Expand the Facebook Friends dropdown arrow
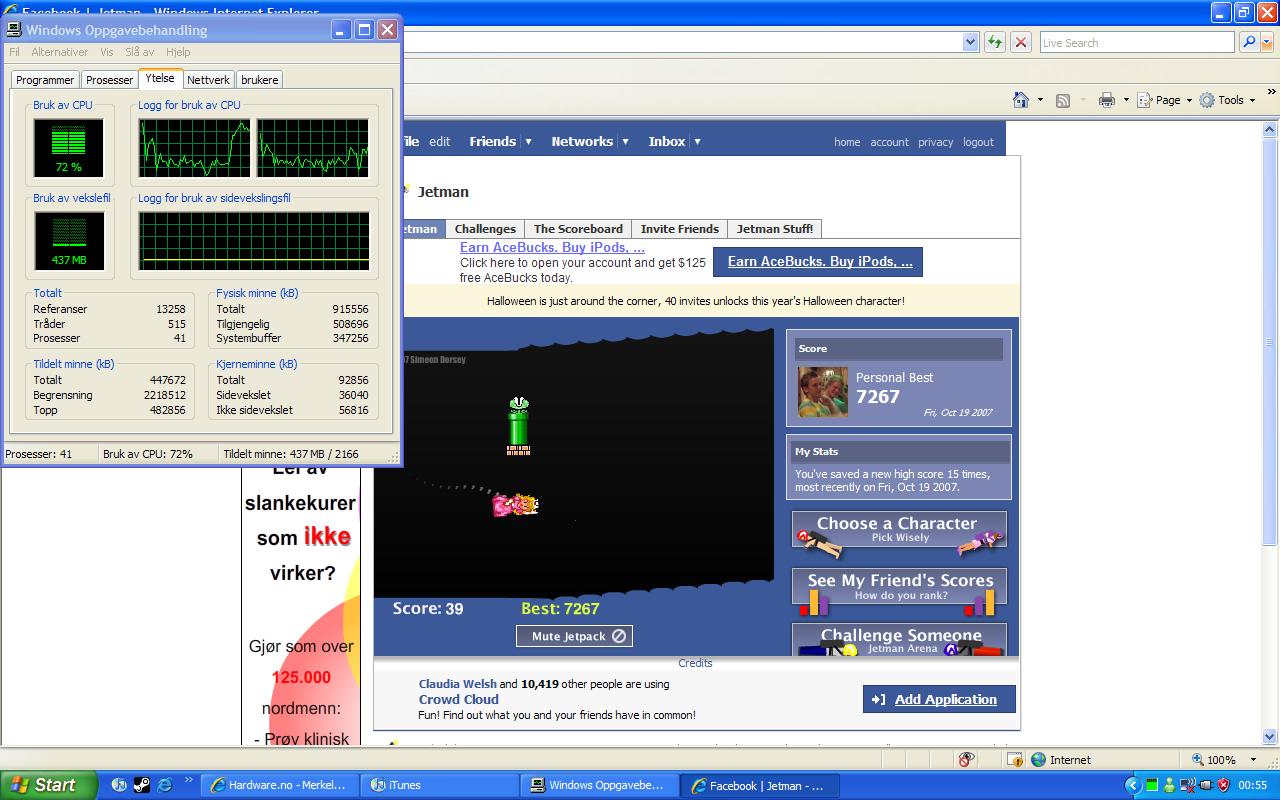 coord(528,142)
